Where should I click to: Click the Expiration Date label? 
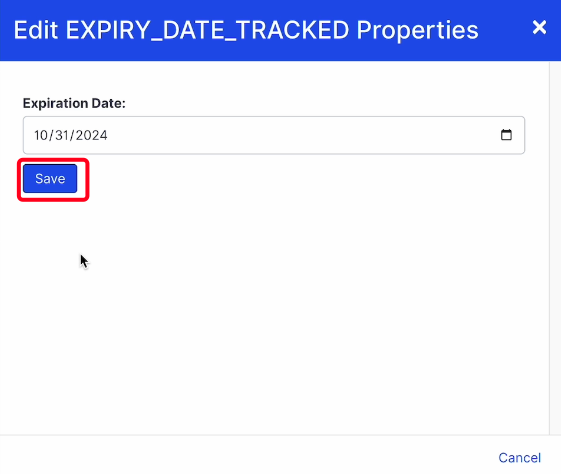[74, 103]
